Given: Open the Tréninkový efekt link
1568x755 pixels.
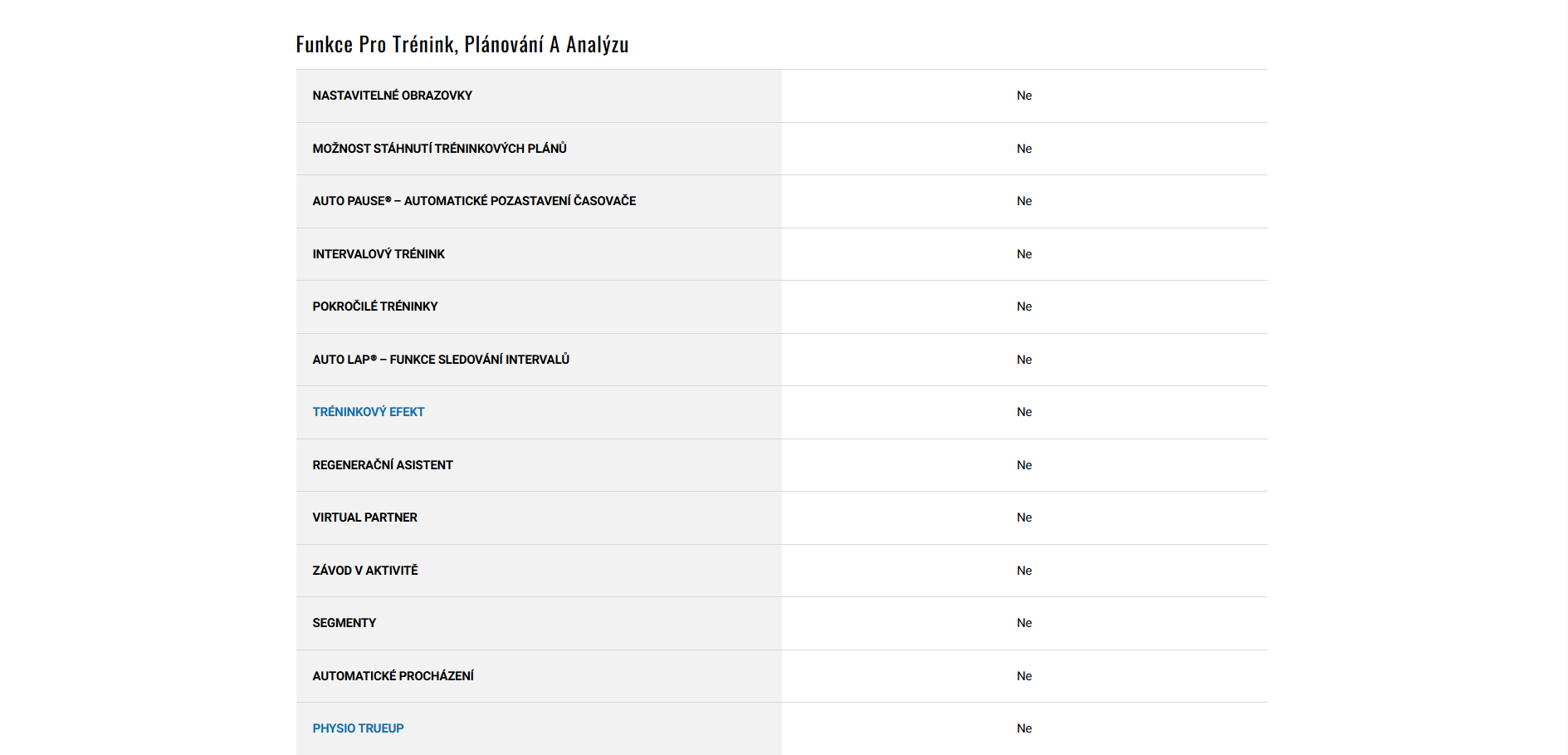Looking at the screenshot, I should (x=368, y=412).
